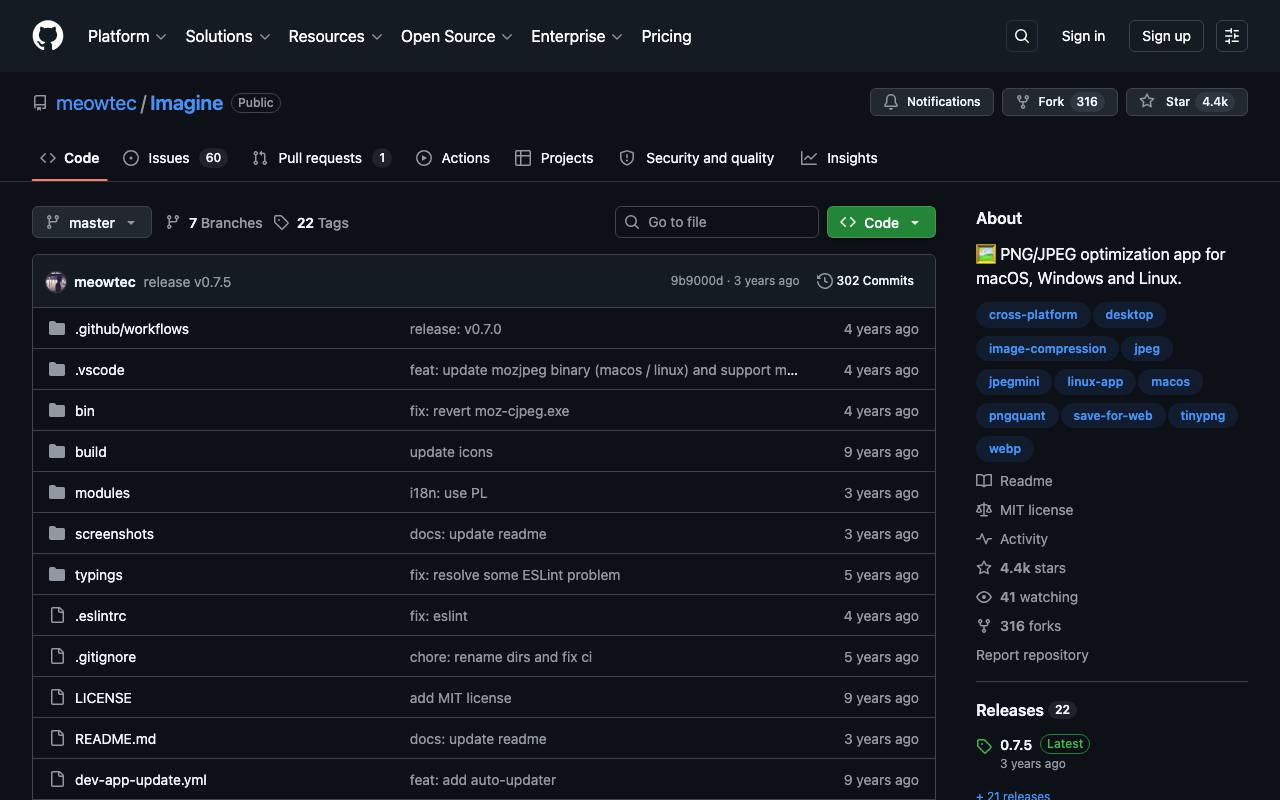Open commit message 'fix: revert moz-cjpeg.exe'
Viewport: 1280px width, 800px height.
tap(489, 411)
